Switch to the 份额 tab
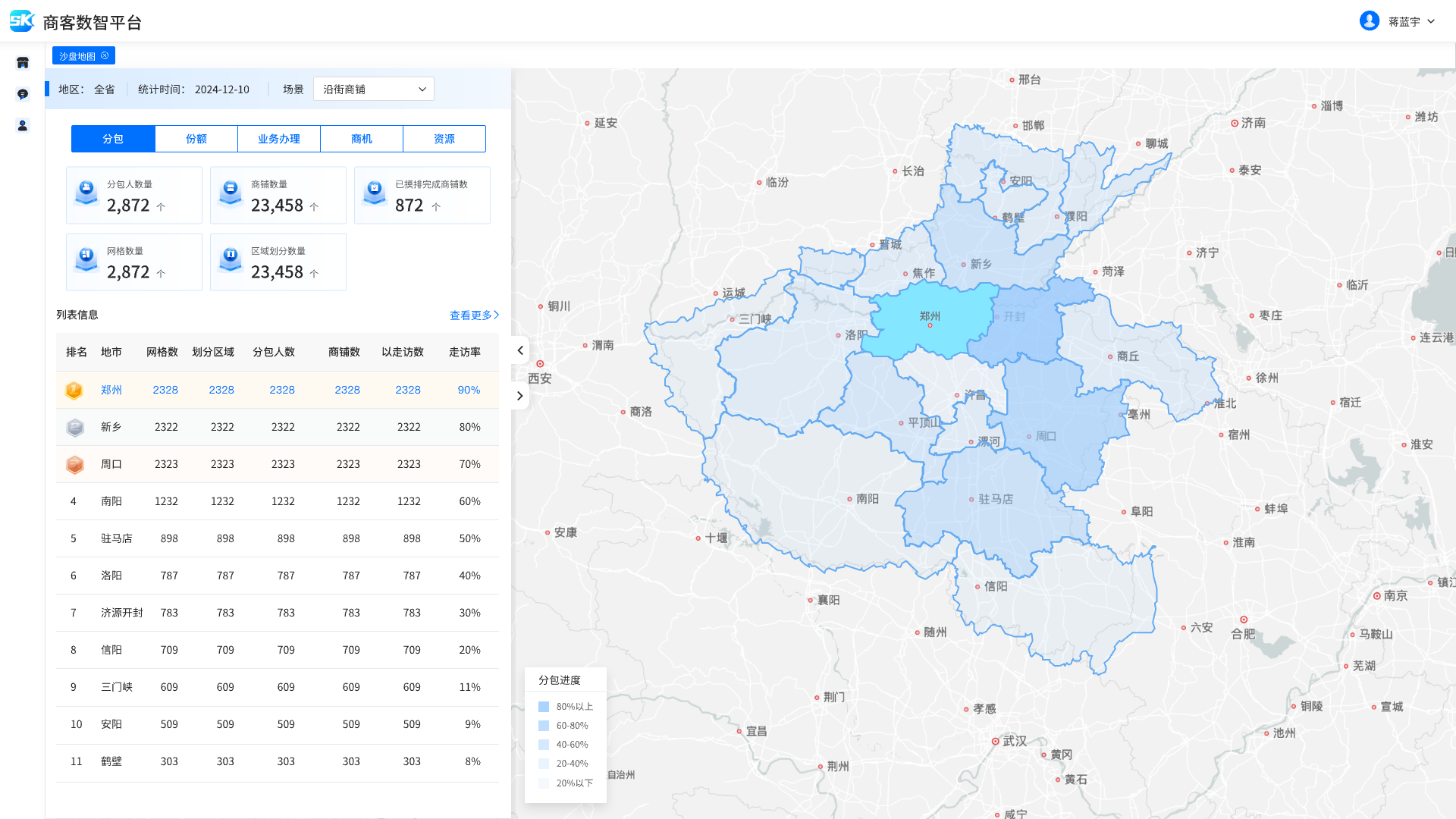Image resolution: width=1456 pixels, height=819 pixels. point(196,139)
